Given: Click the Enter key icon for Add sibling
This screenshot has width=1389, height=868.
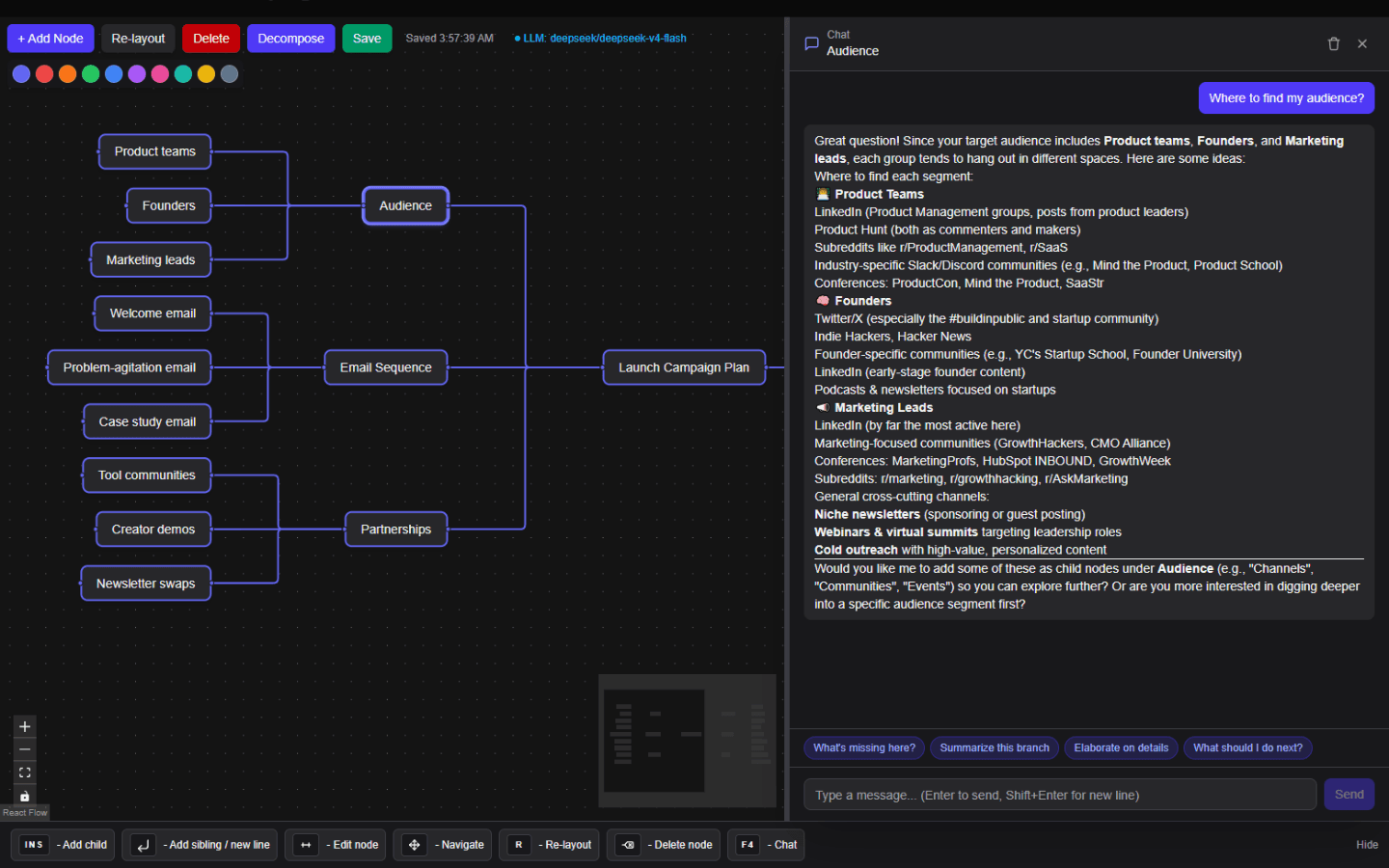Looking at the screenshot, I should 143,845.
